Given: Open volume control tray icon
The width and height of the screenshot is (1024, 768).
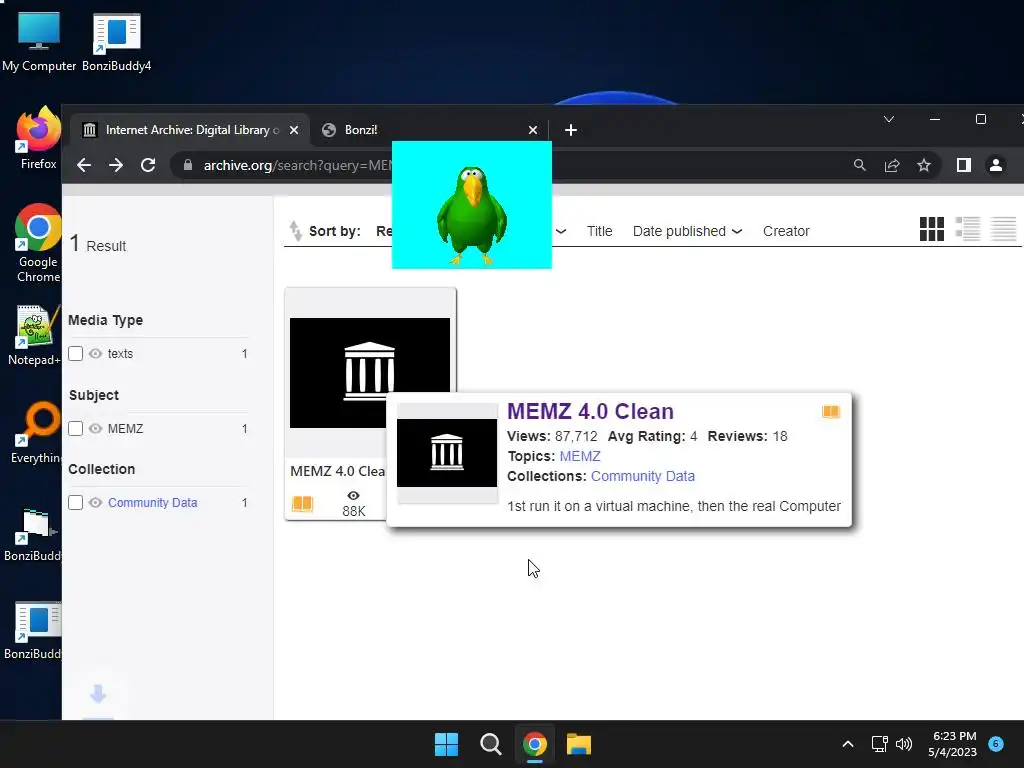Looking at the screenshot, I should pyautogui.click(x=904, y=744).
